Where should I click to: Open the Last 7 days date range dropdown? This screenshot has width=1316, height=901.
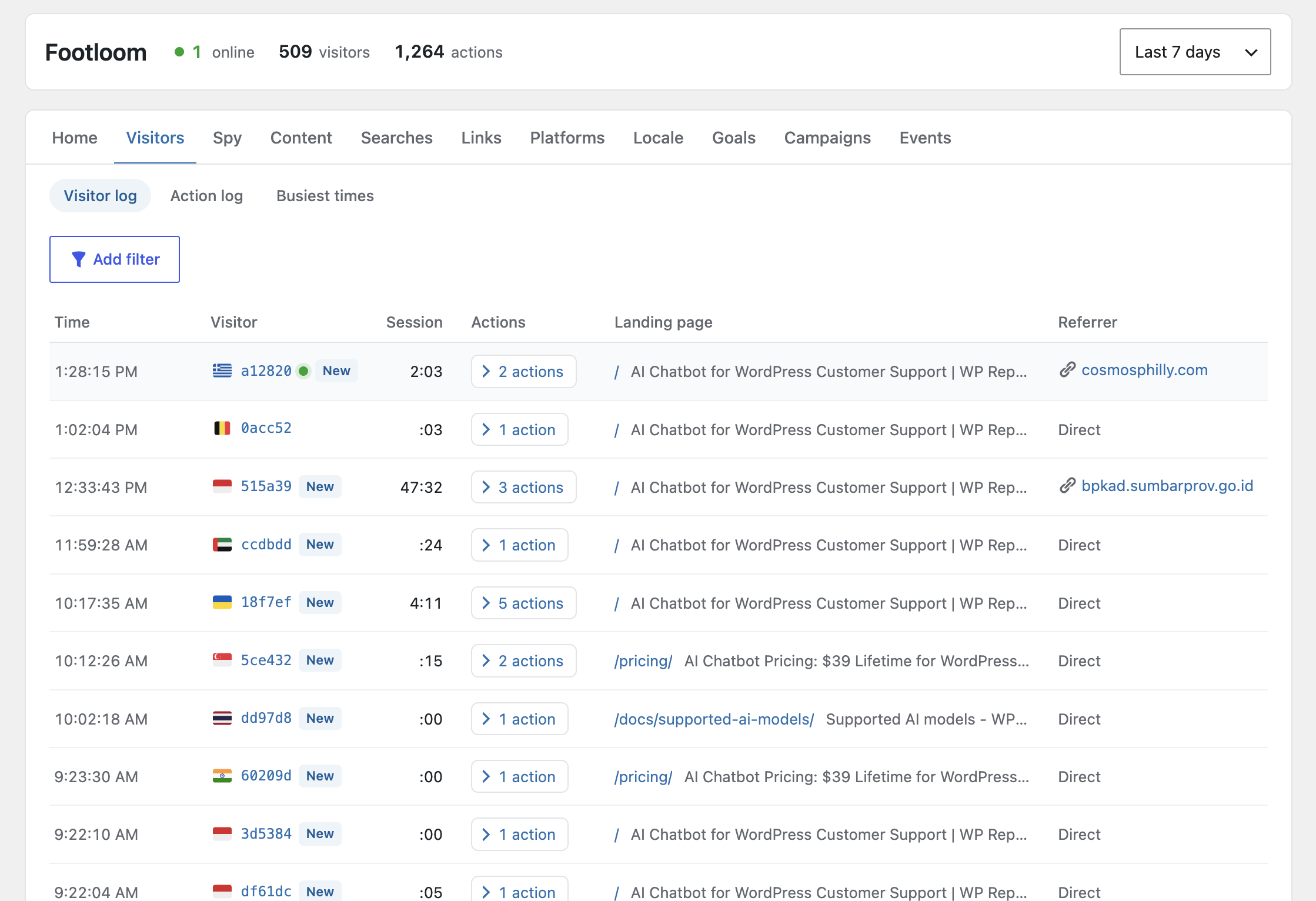[x=1195, y=52]
